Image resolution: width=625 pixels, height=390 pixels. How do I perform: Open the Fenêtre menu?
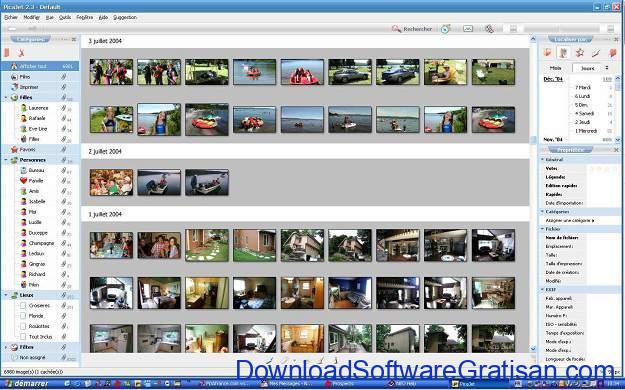coord(85,18)
